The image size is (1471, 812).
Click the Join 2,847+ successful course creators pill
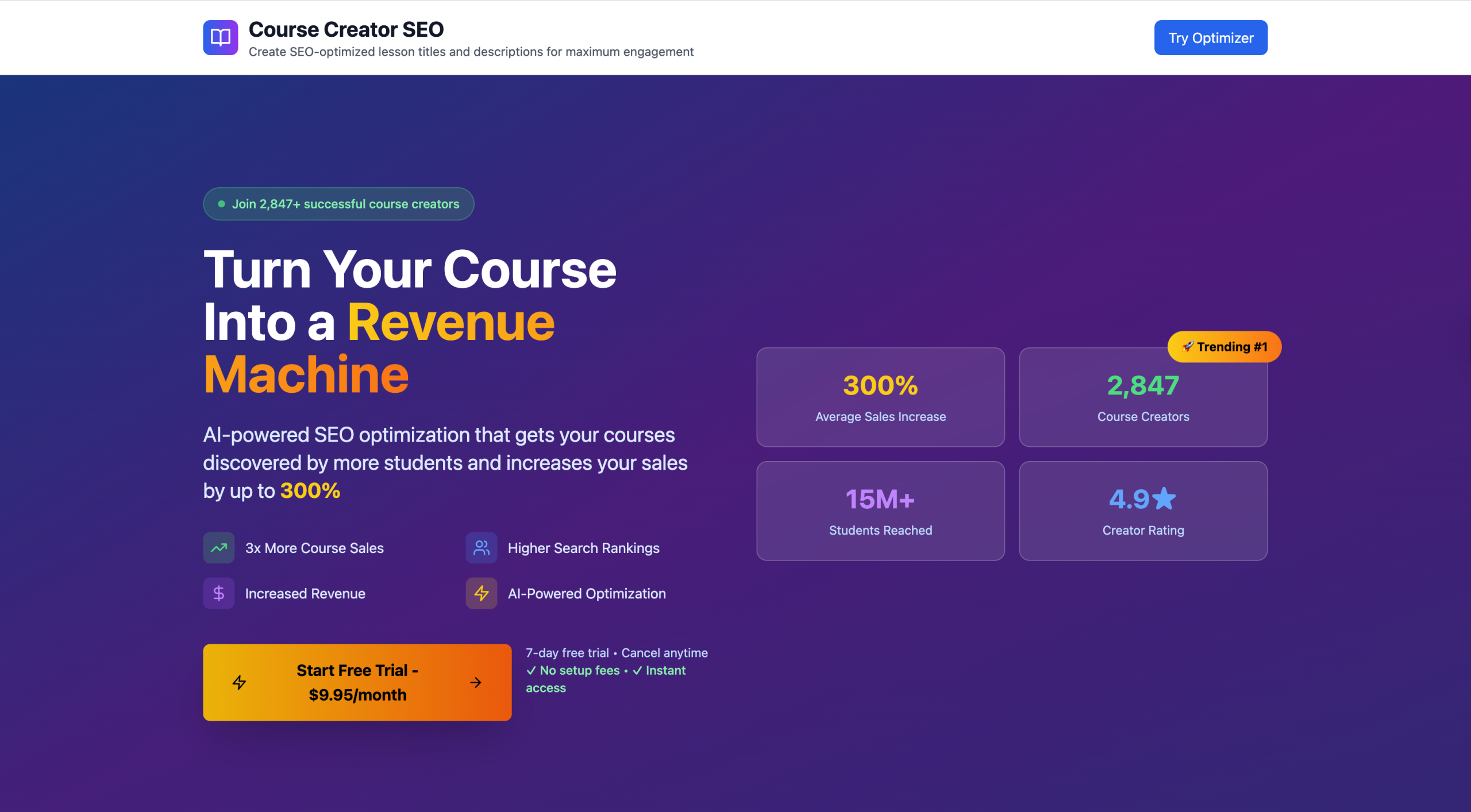click(x=338, y=204)
